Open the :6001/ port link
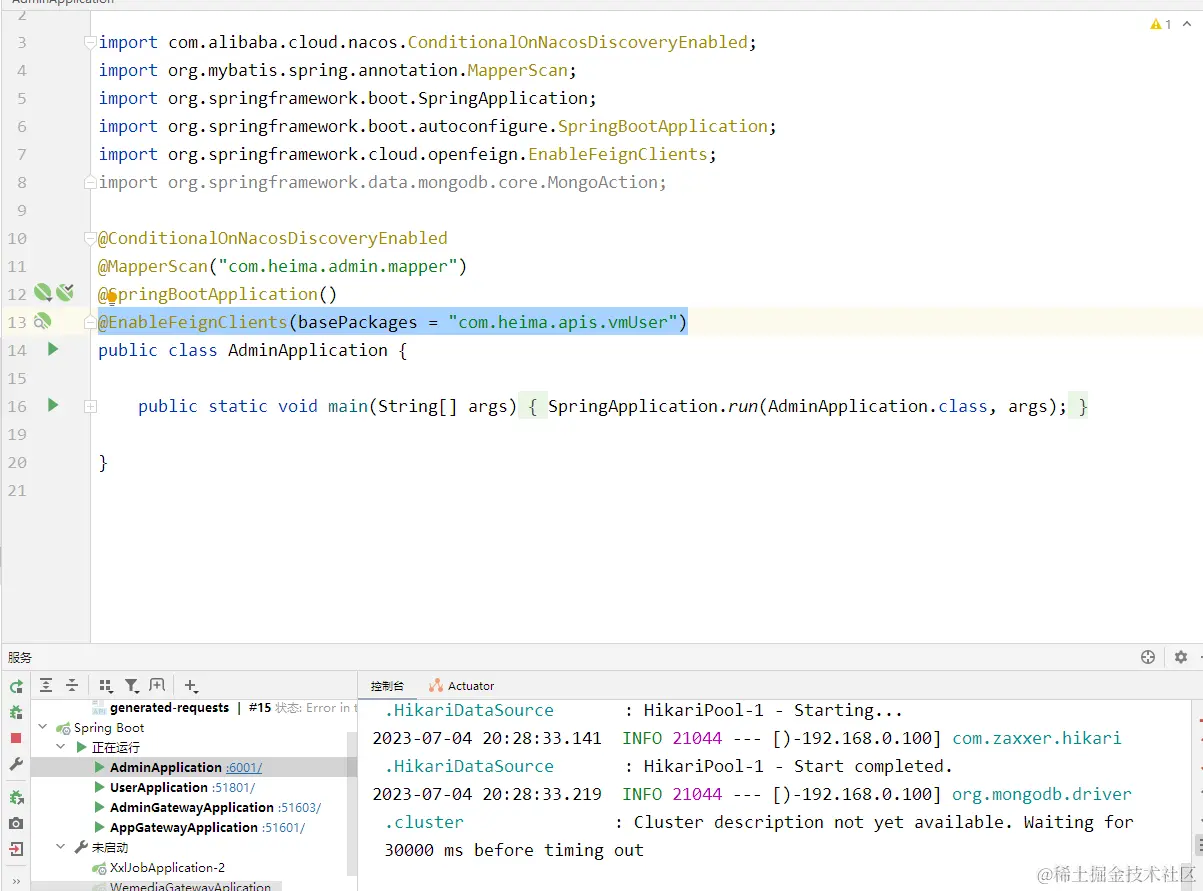The height and width of the screenshot is (891, 1203). click(x=244, y=768)
